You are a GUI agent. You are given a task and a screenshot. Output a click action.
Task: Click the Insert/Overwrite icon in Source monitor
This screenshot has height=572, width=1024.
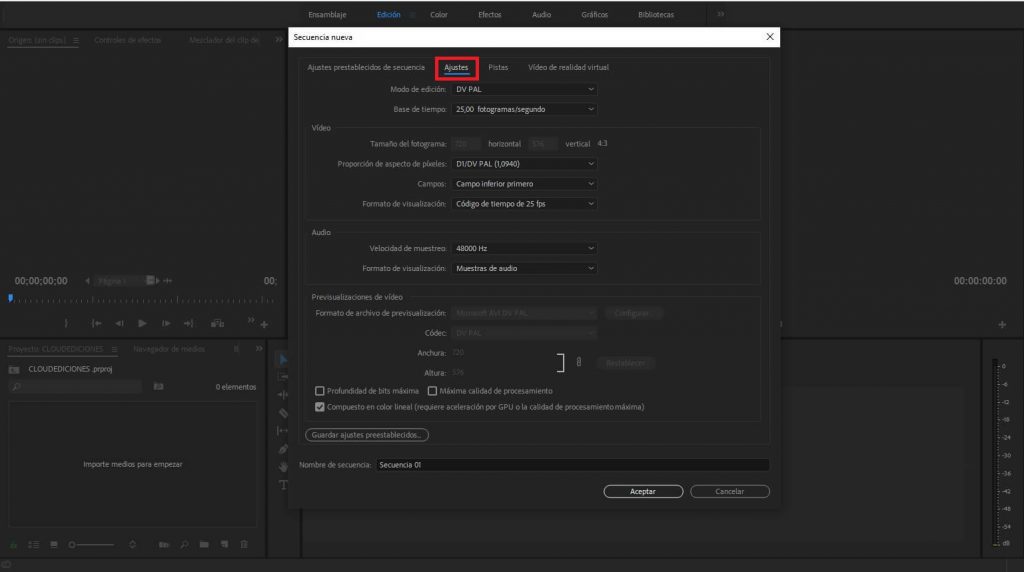coord(217,323)
